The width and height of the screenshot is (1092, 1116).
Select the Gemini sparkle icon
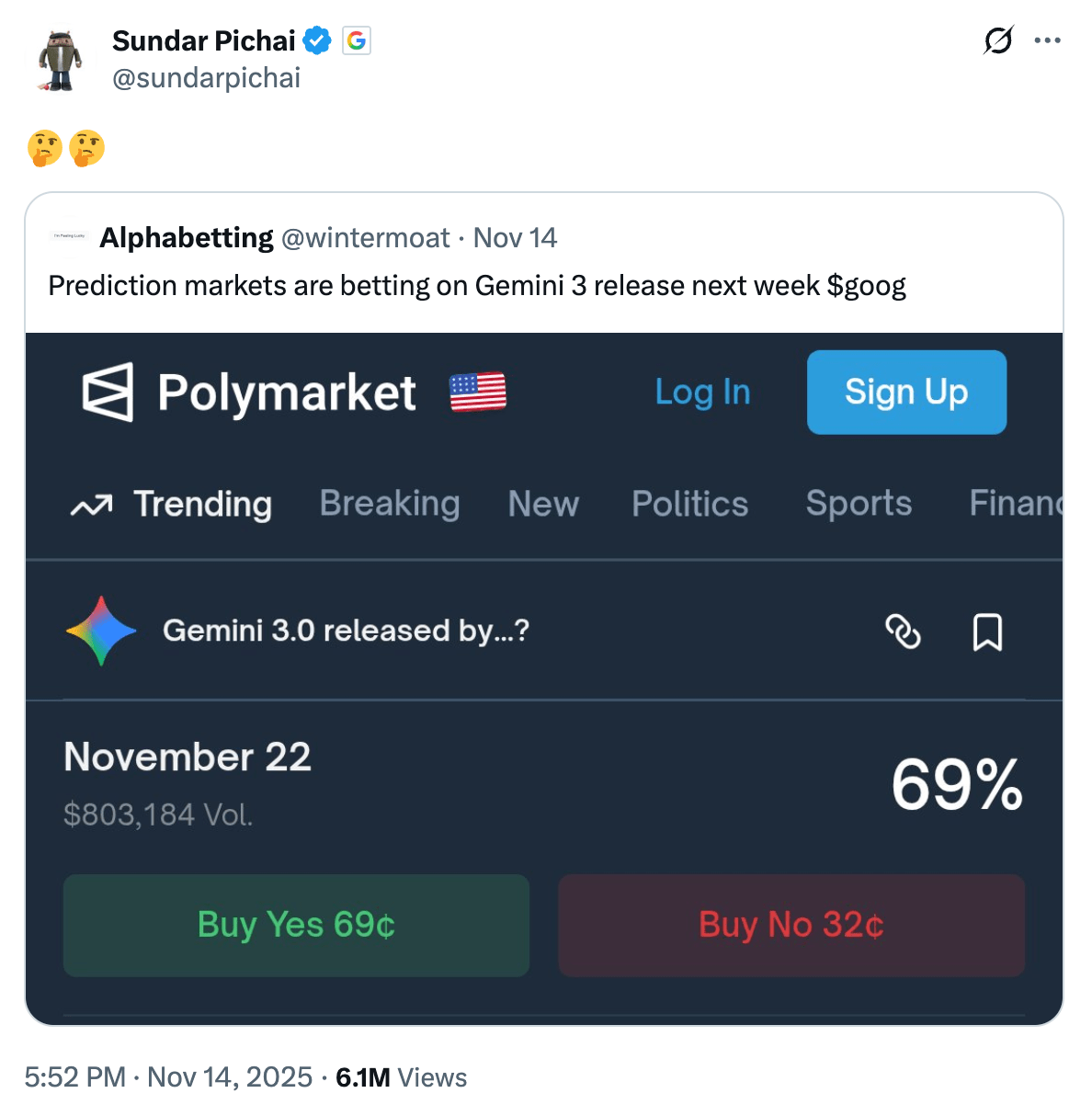(100, 632)
